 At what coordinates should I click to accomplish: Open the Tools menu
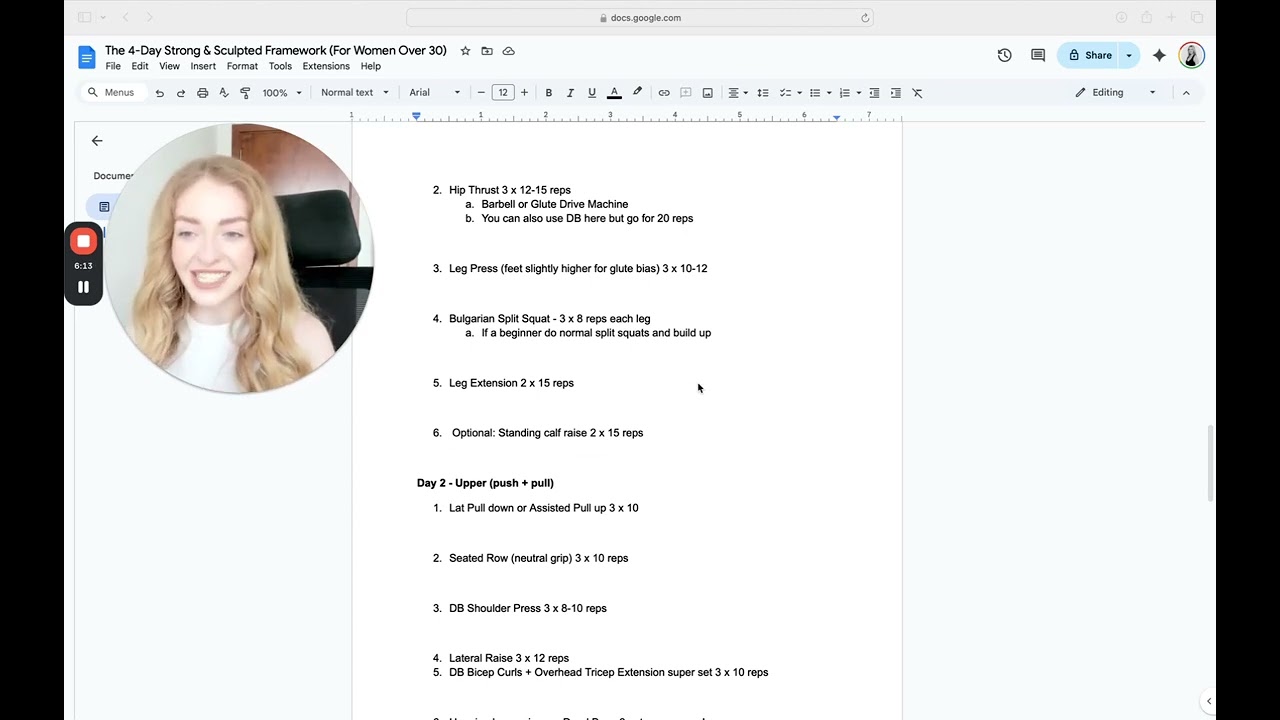[280, 66]
